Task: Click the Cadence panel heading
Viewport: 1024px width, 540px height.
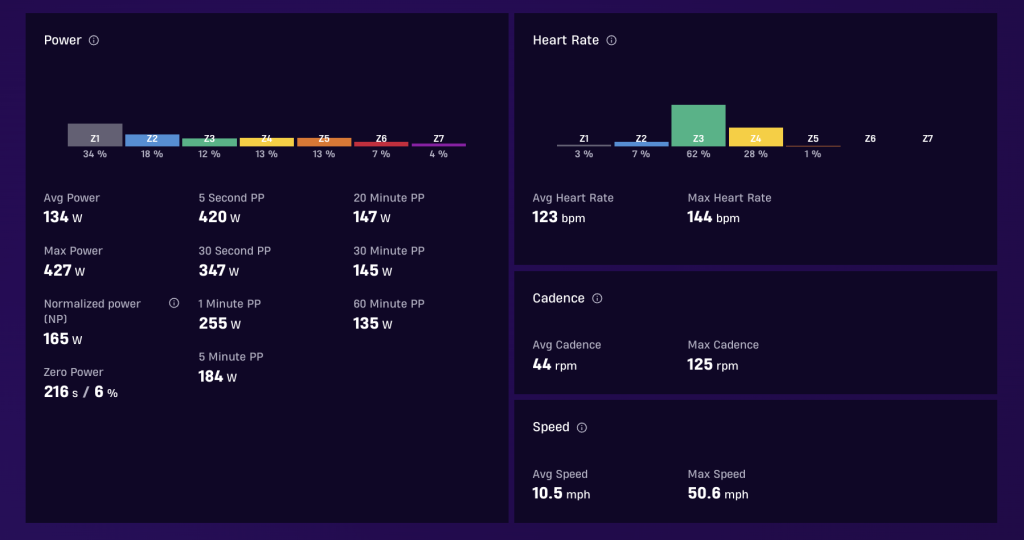Action: pos(558,298)
